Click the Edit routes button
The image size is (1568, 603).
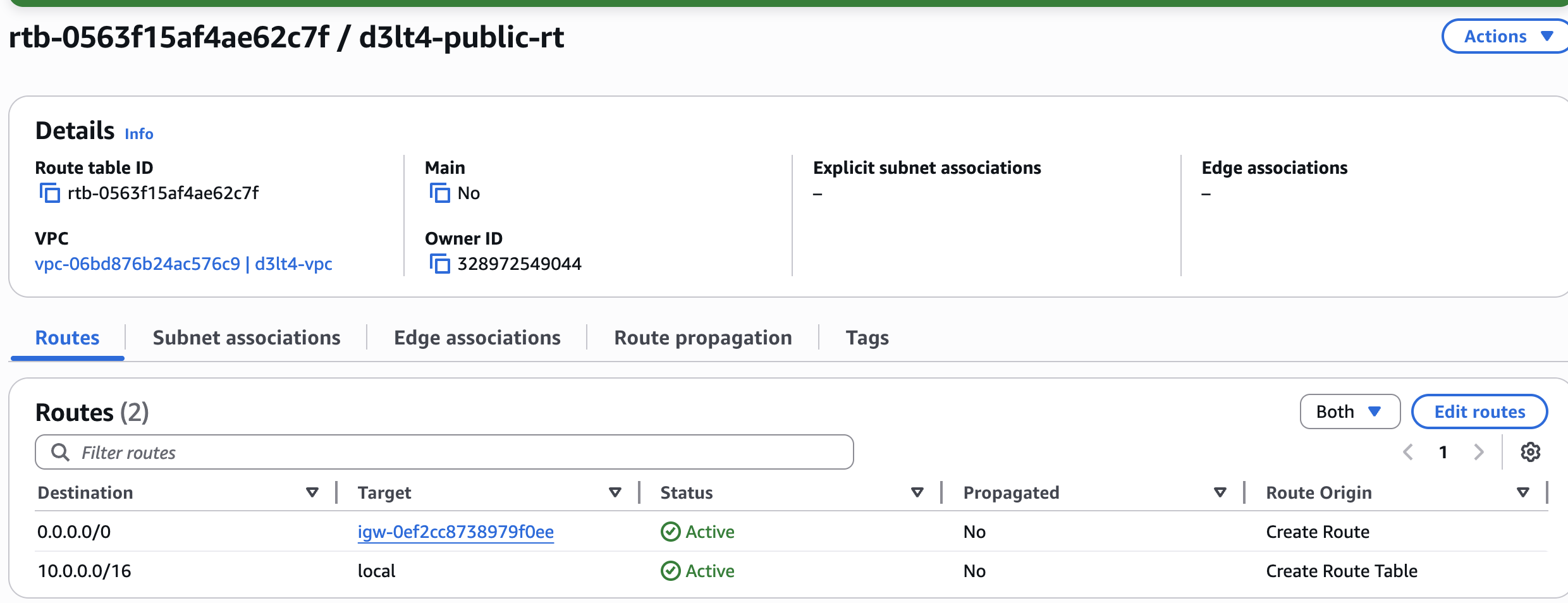click(1479, 411)
